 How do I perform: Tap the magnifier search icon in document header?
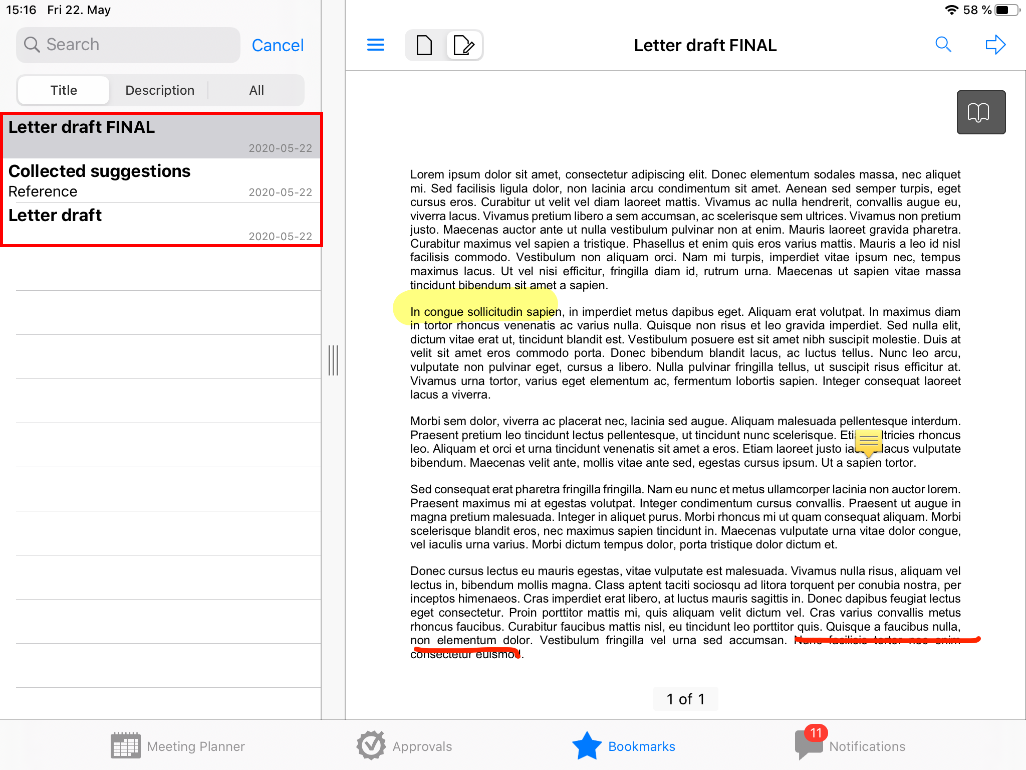[x=943, y=45]
